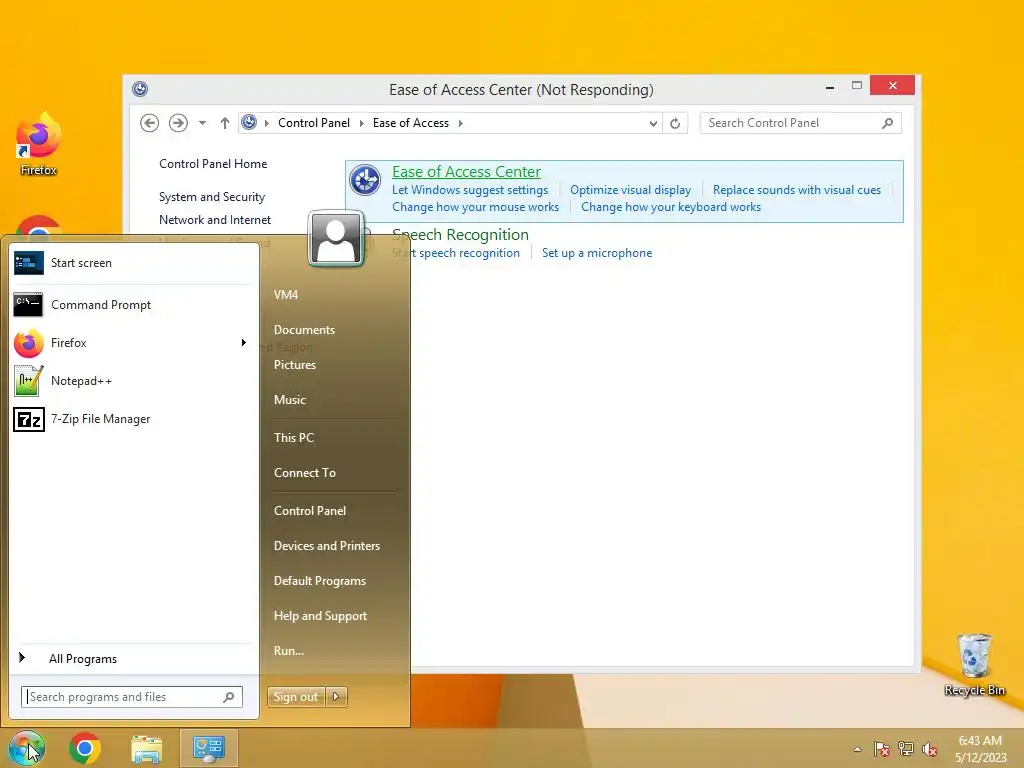The image size is (1024, 768).
Task: Open the Recycle Bin on desktop
Action: pos(974,665)
